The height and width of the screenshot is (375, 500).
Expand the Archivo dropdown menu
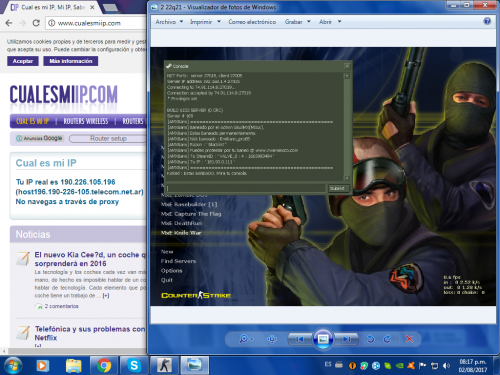(x=169, y=22)
